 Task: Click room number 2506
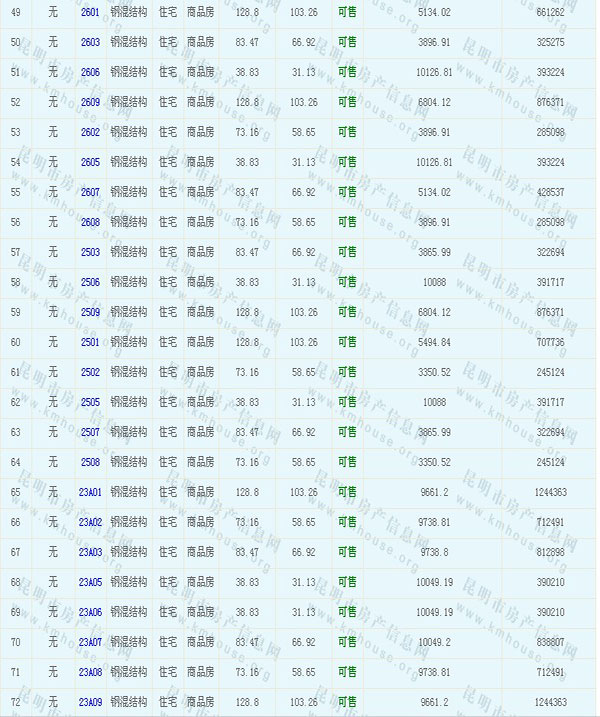click(x=90, y=282)
